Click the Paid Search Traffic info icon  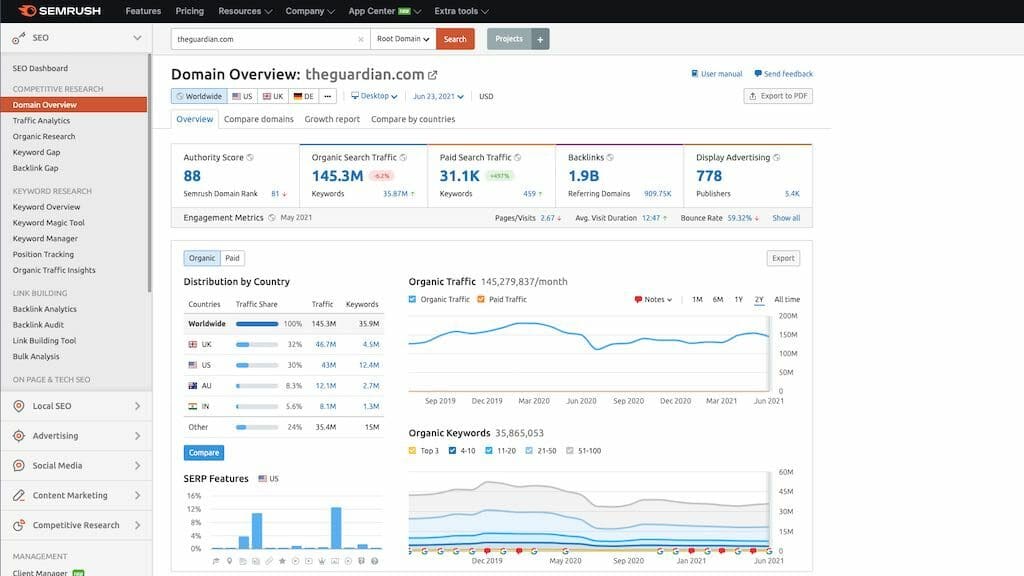(x=517, y=157)
